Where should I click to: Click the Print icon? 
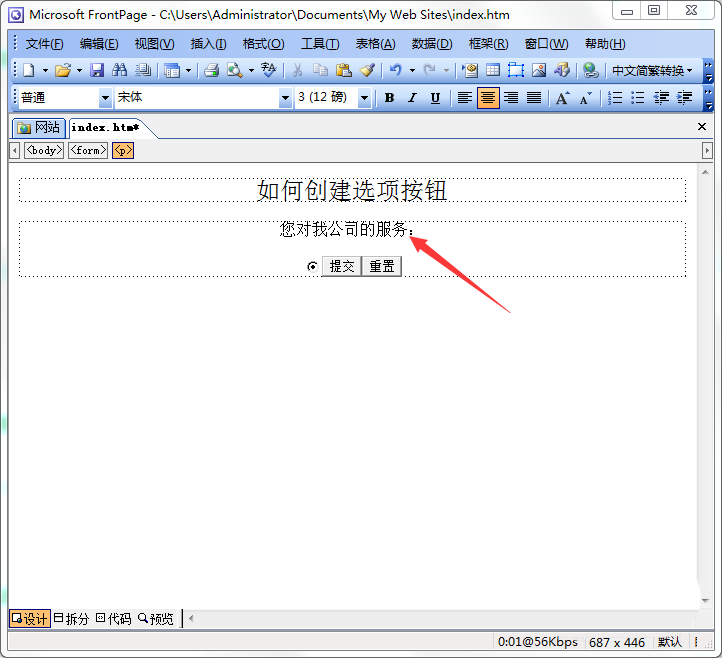tap(211, 70)
